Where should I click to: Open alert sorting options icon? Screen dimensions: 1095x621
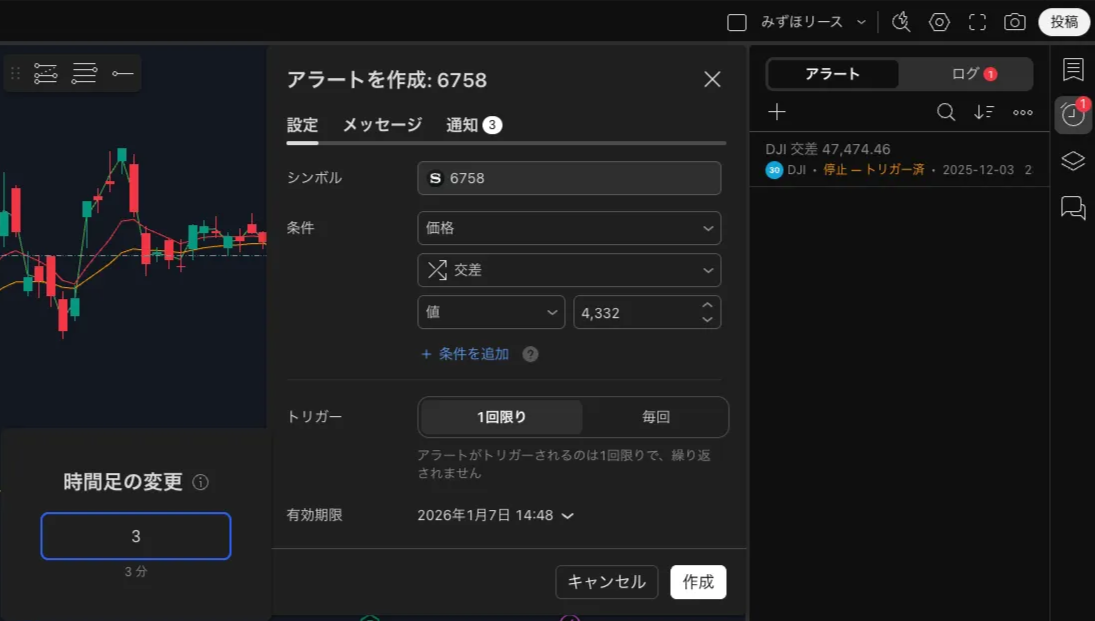(x=984, y=112)
